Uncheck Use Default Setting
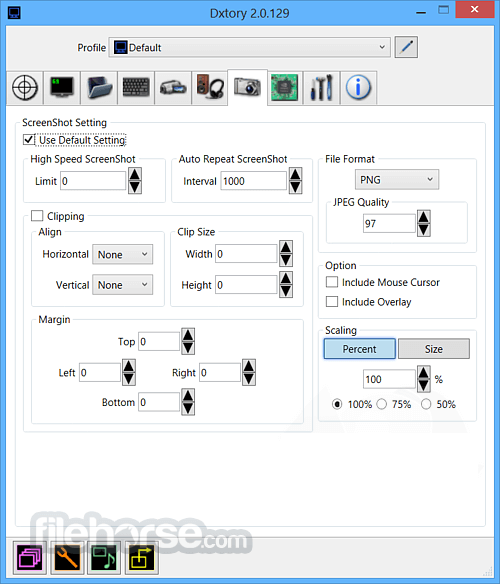Image resolution: width=500 pixels, height=584 pixels. pos(29,140)
